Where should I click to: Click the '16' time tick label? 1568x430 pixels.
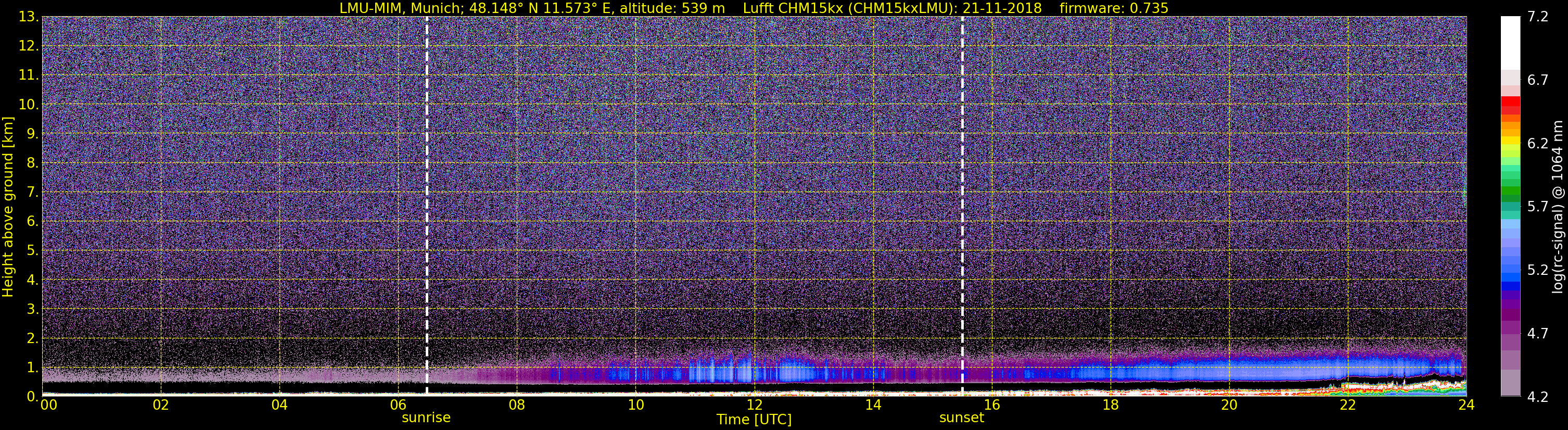click(991, 405)
